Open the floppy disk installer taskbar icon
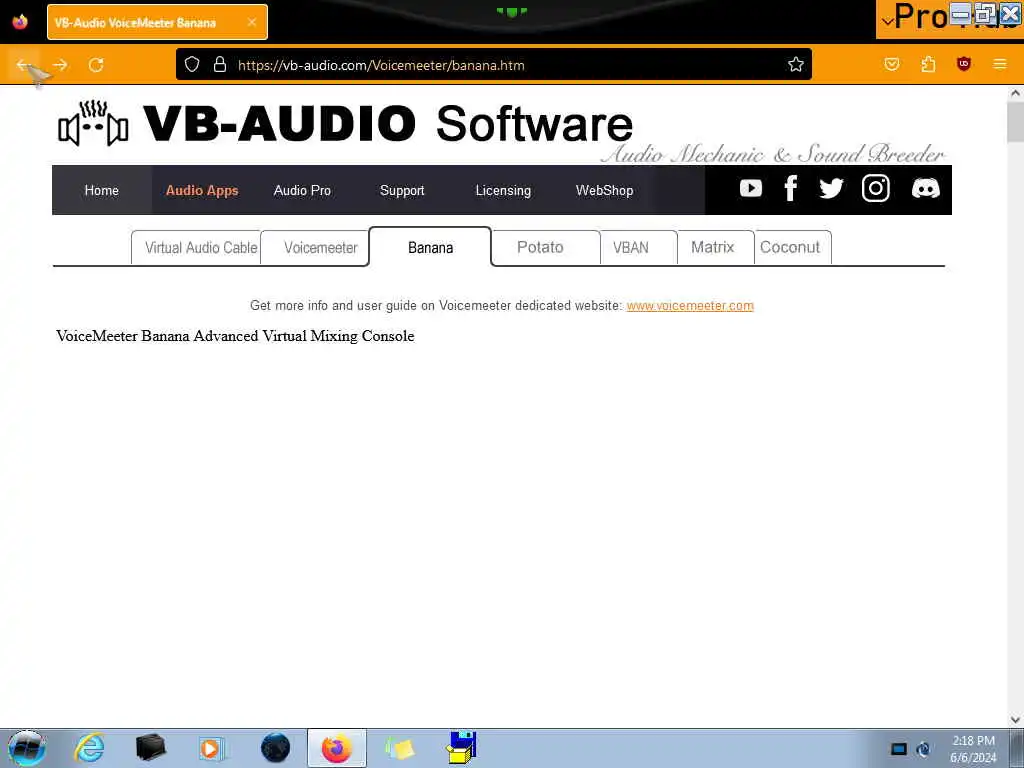 462,748
